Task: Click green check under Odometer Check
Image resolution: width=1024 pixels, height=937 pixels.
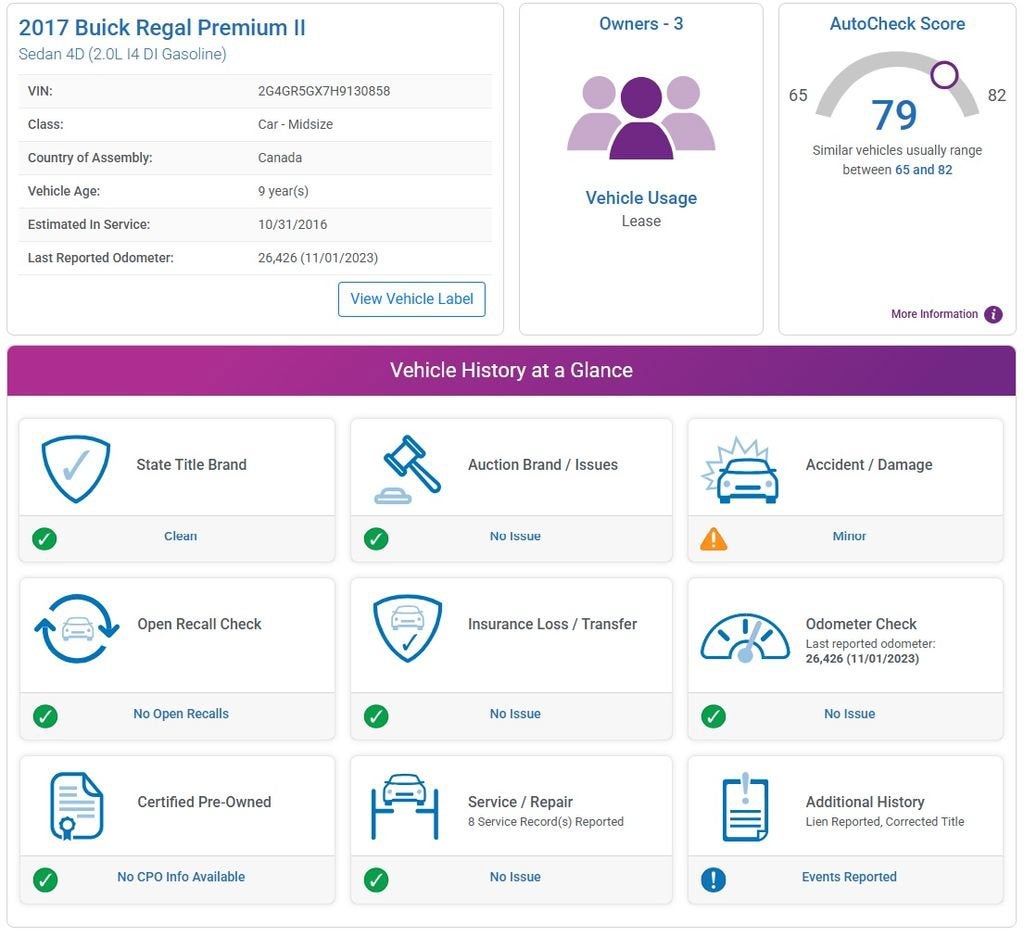Action: (713, 716)
